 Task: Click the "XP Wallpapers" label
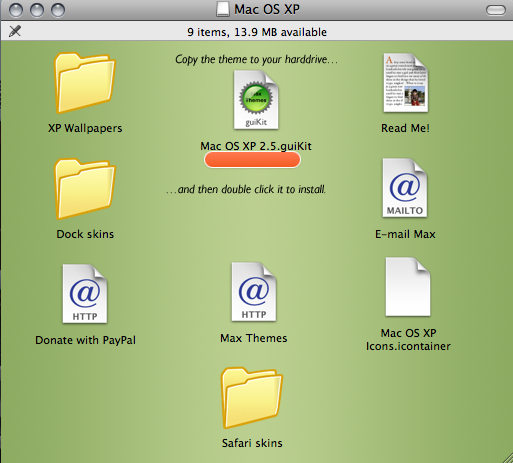pyautogui.click(x=85, y=128)
